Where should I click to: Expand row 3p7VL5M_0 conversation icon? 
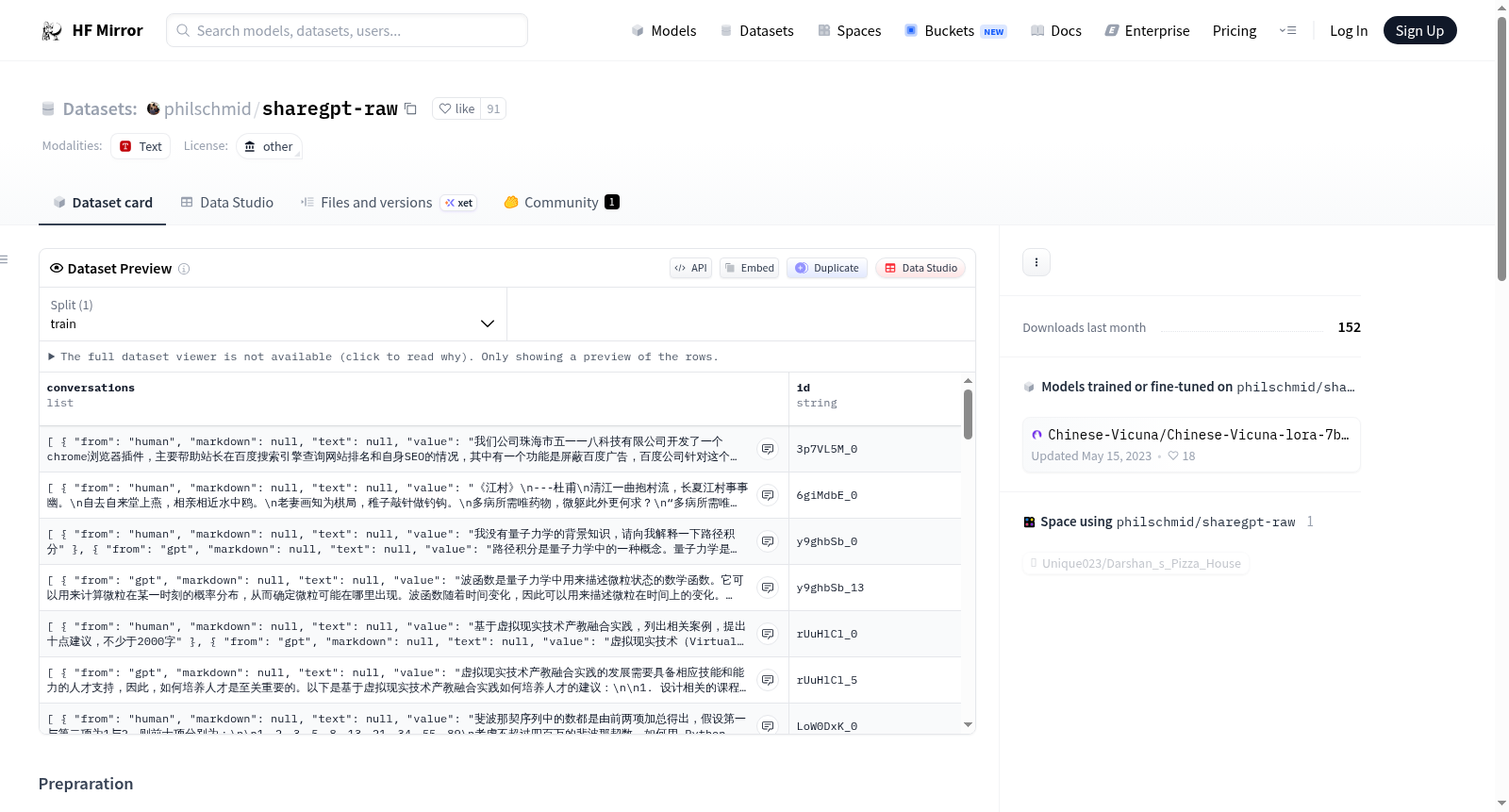768,449
